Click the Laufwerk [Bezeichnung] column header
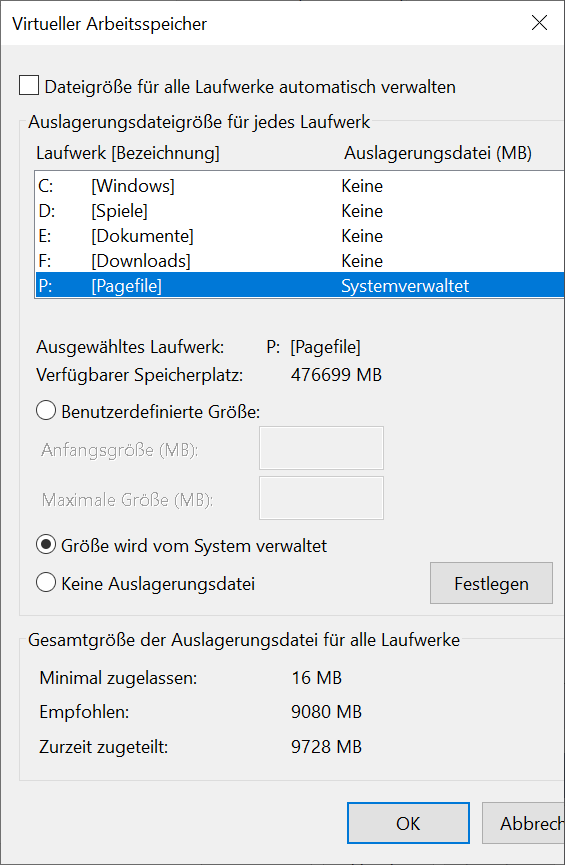565x865 pixels. pyautogui.click(x=128, y=153)
